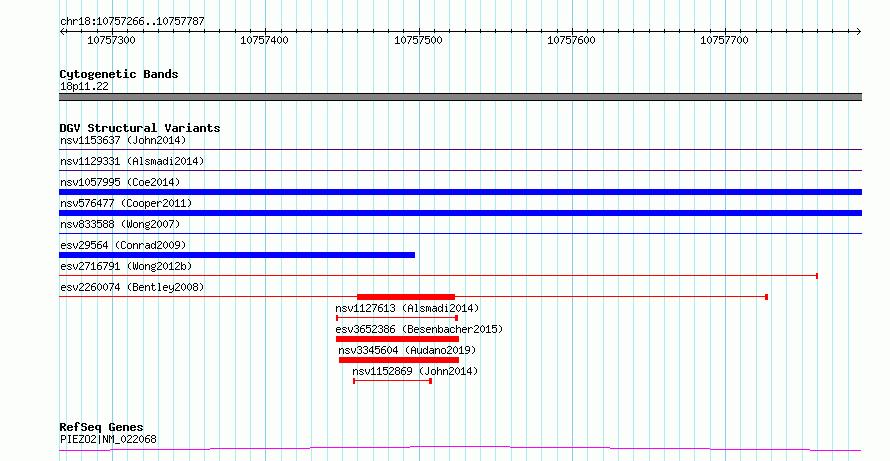Open variant nsv3345604 (Audano2019) label
The height and width of the screenshot is (461, 890).
407,350
